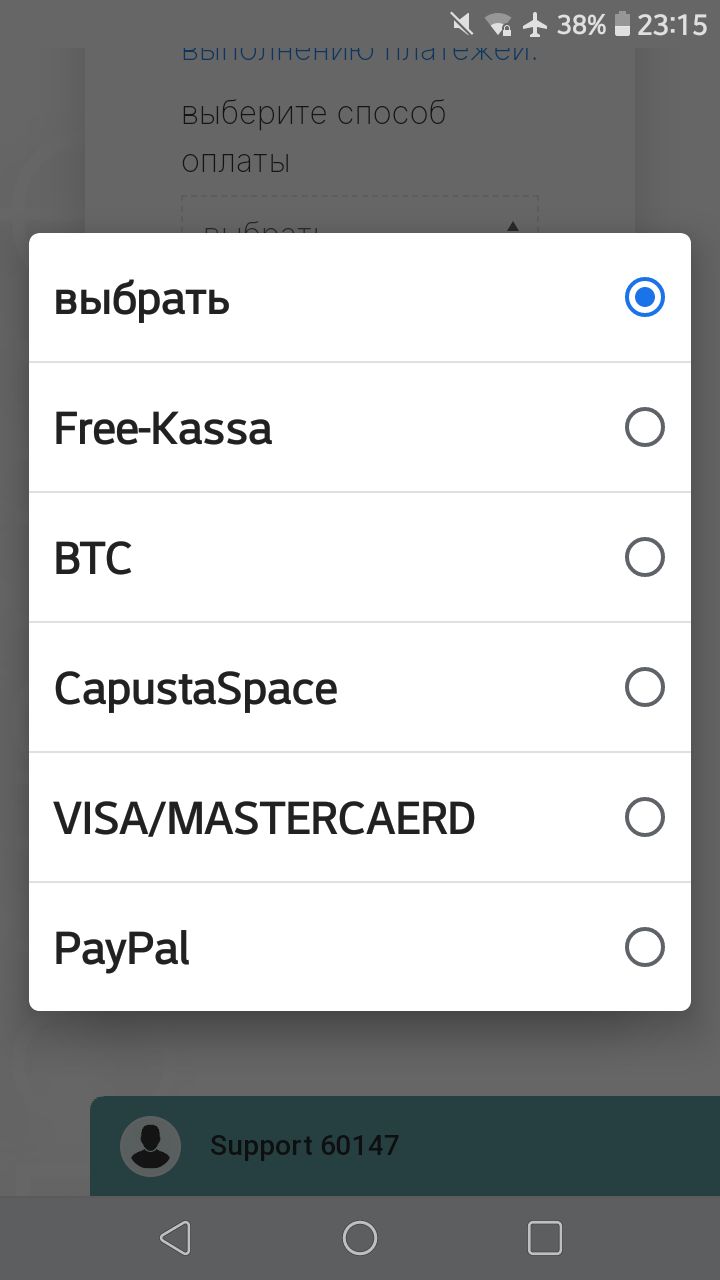
Task: Open the Support 60147 chat bar
Action: (405, 1146)
